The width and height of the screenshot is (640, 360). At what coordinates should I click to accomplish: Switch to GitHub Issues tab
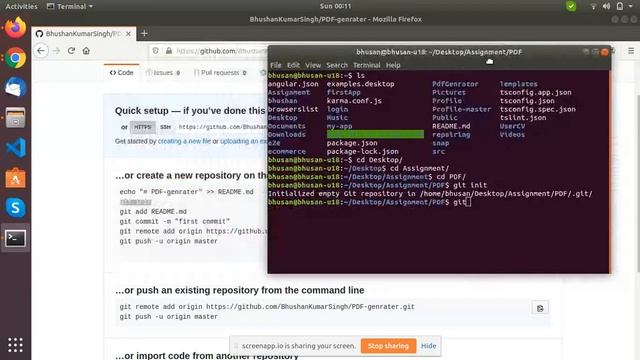click(163, 73)
